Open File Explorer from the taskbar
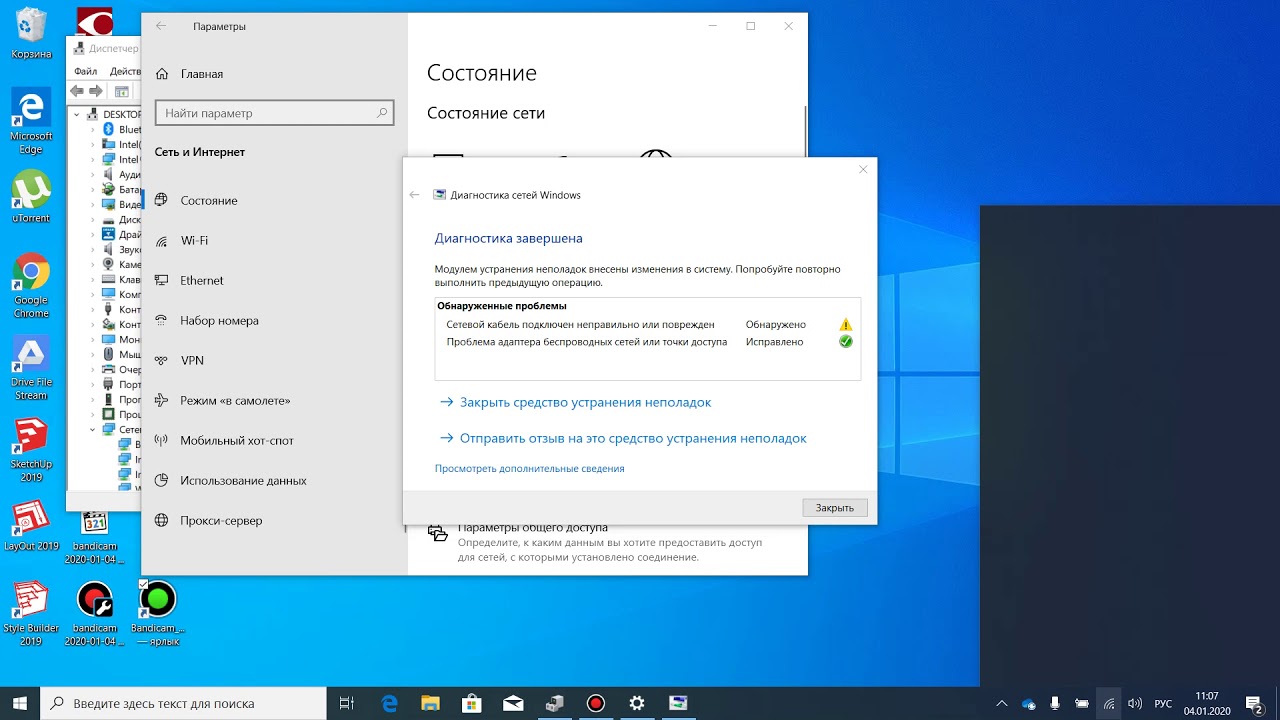1280x720 pixels. (x=430, y=703)
